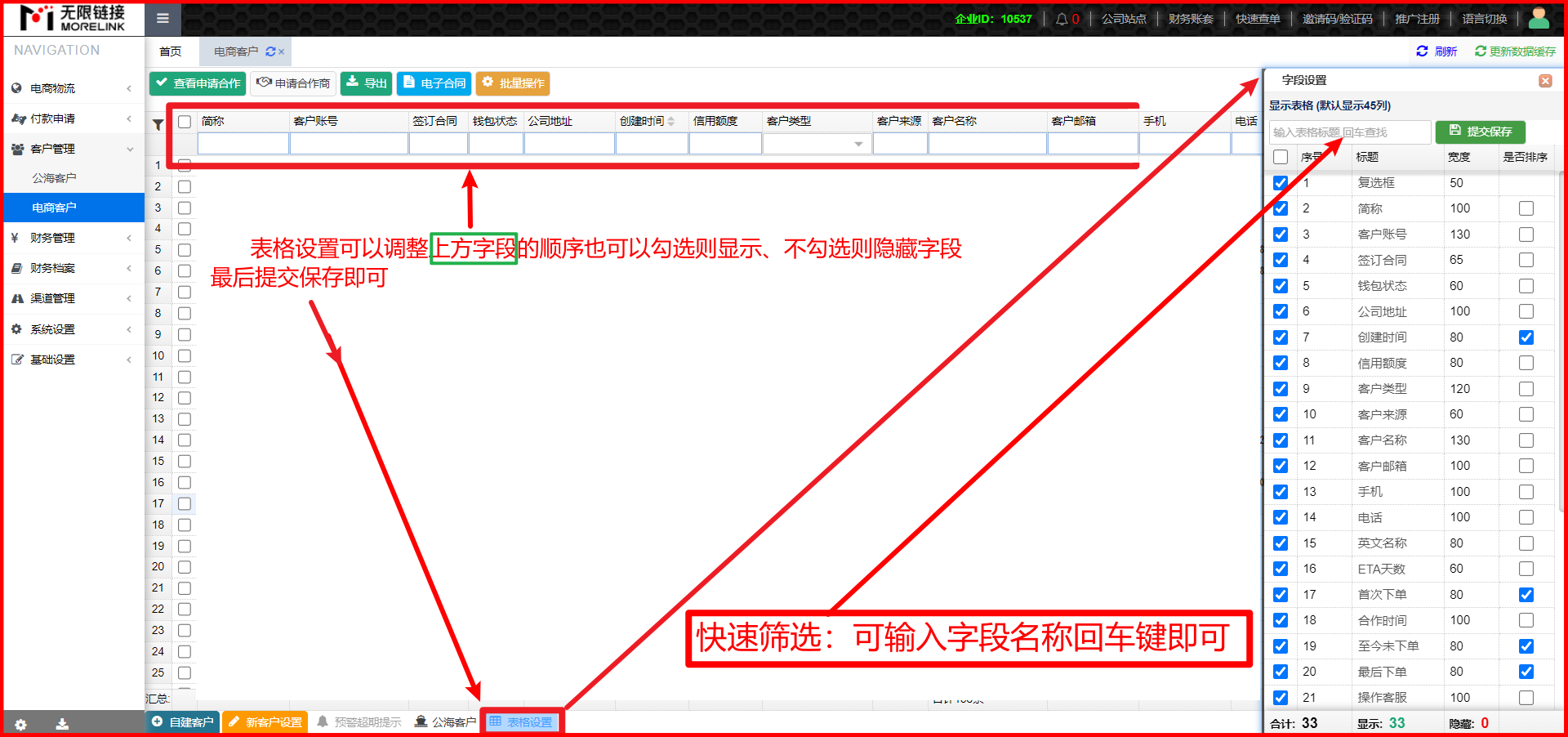
Task: Open the user avatar profile icon
Action: (x=1539, y=18)
